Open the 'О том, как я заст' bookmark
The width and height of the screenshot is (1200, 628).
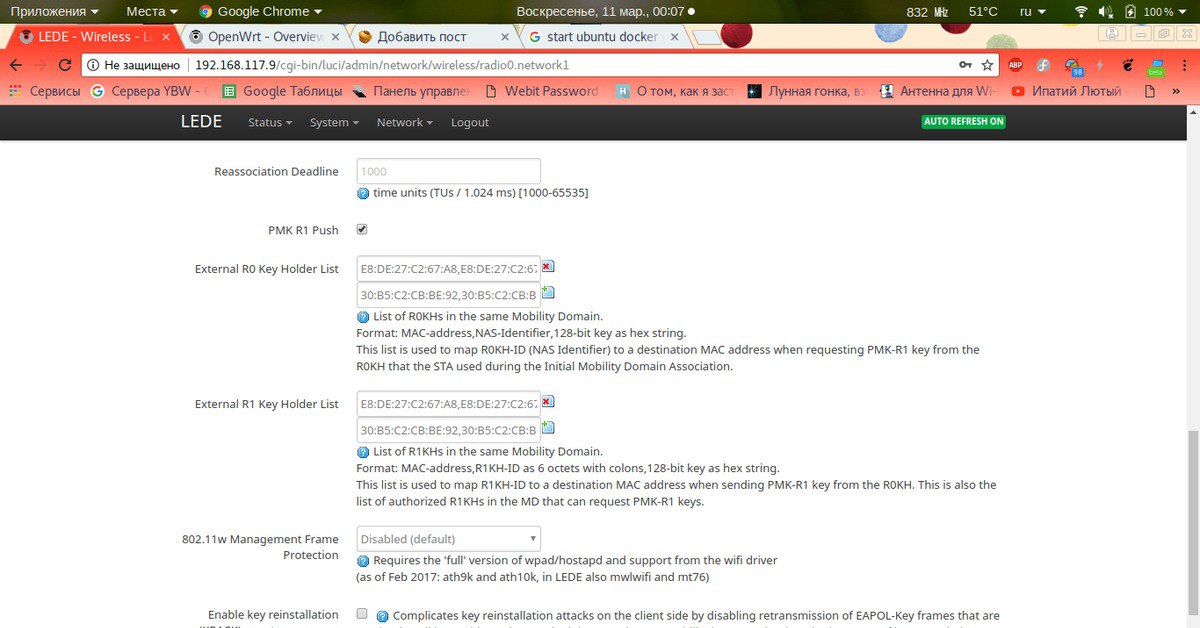pyautogui.click(x=673, y=91)
